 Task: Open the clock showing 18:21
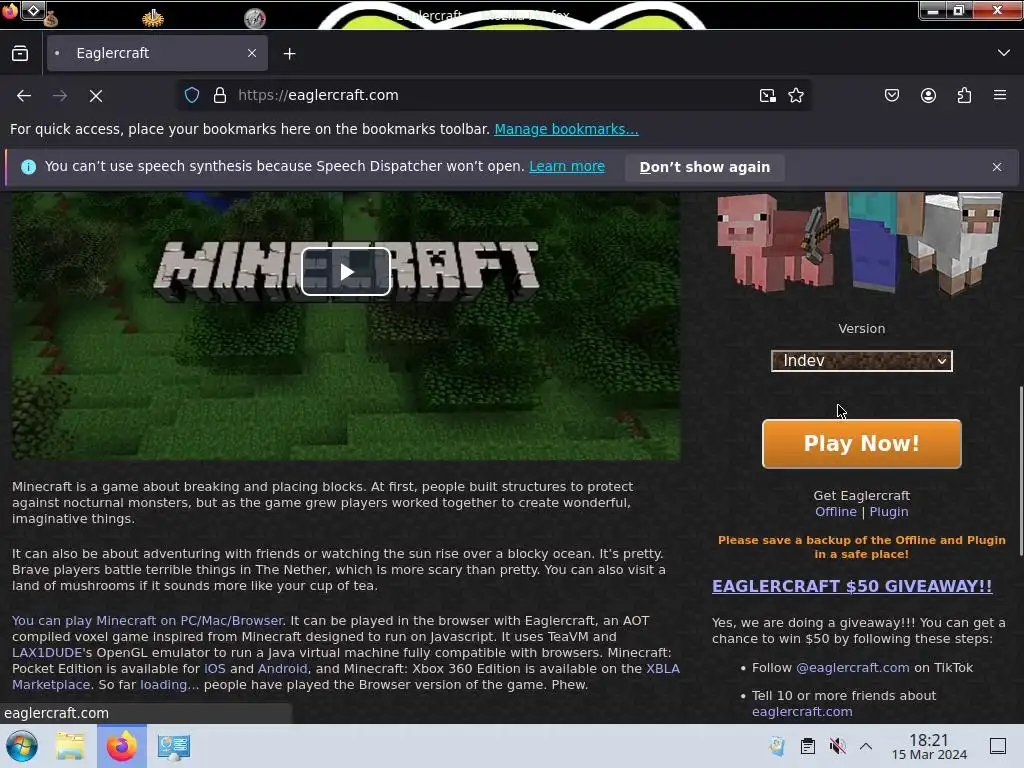pos(929,746)
